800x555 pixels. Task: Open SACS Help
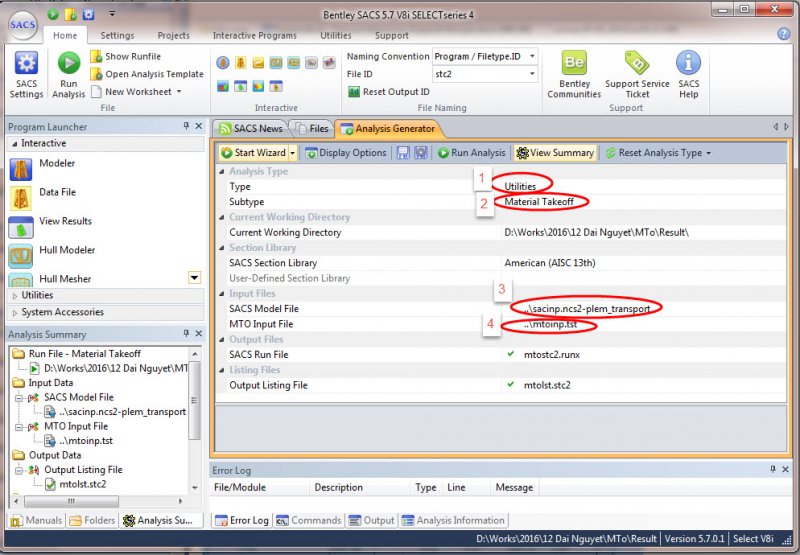coord(688,74)
